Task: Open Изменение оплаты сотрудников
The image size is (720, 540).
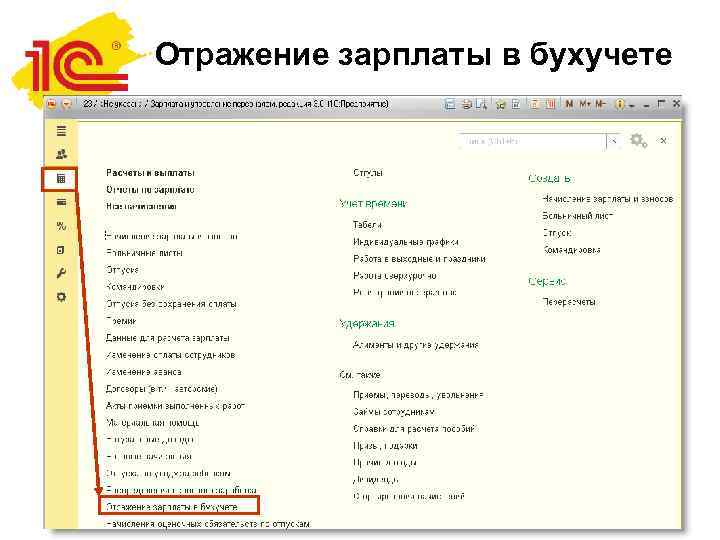Action: [x=170, y=354]
